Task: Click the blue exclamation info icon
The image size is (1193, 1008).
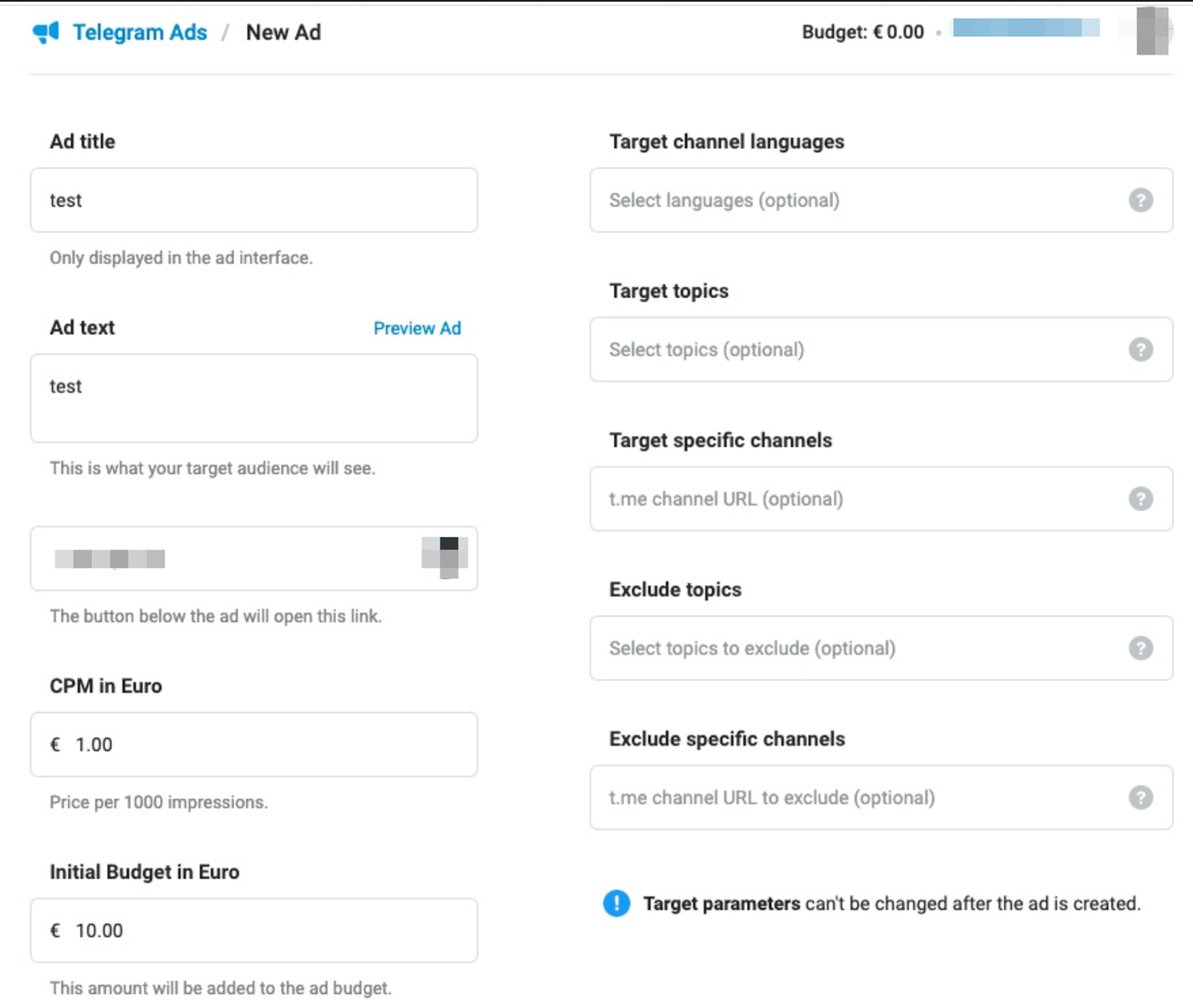Action: click(x=616, y=903)
